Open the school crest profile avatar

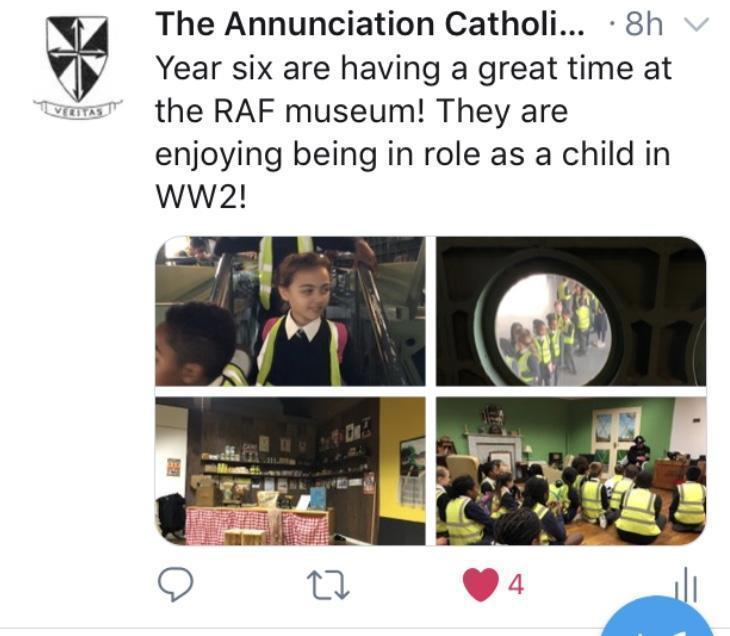pos(78,67)
